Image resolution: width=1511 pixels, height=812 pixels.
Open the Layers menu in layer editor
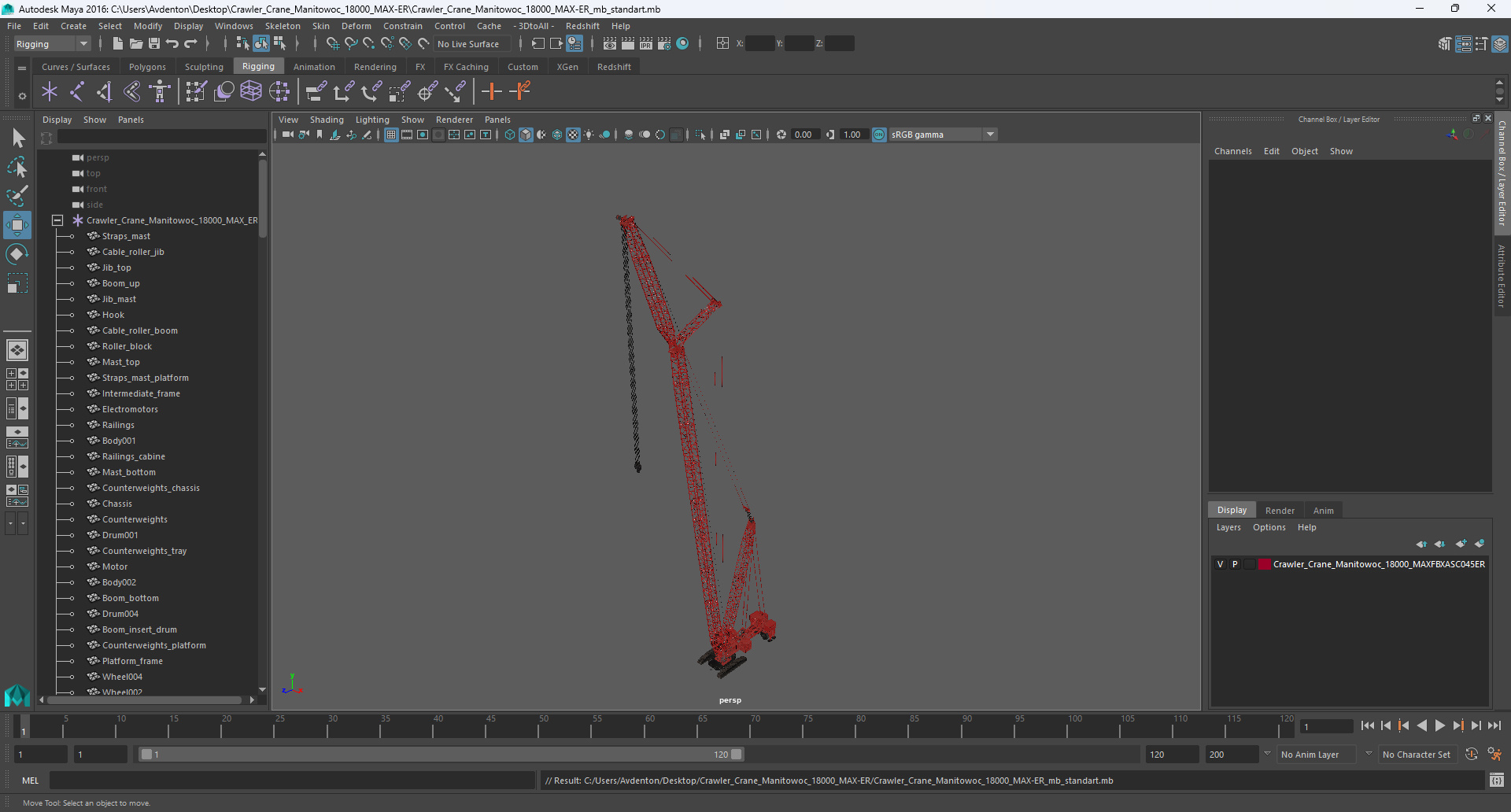tap(1228, 527)
